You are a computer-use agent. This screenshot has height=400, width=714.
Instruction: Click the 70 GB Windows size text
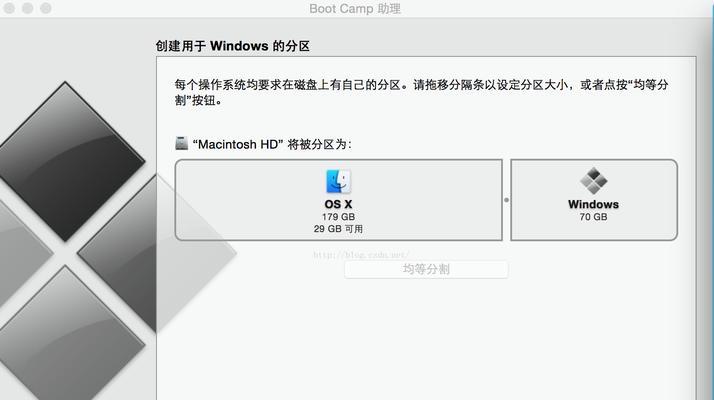593,217
